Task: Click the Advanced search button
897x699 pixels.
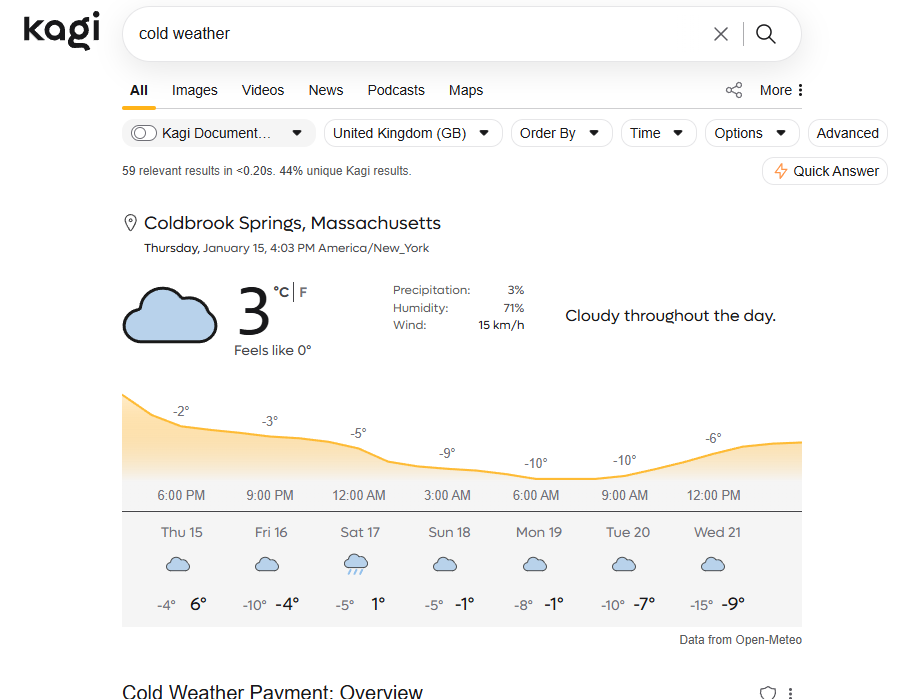Action: pyautogui.click(x=847, y=133)
